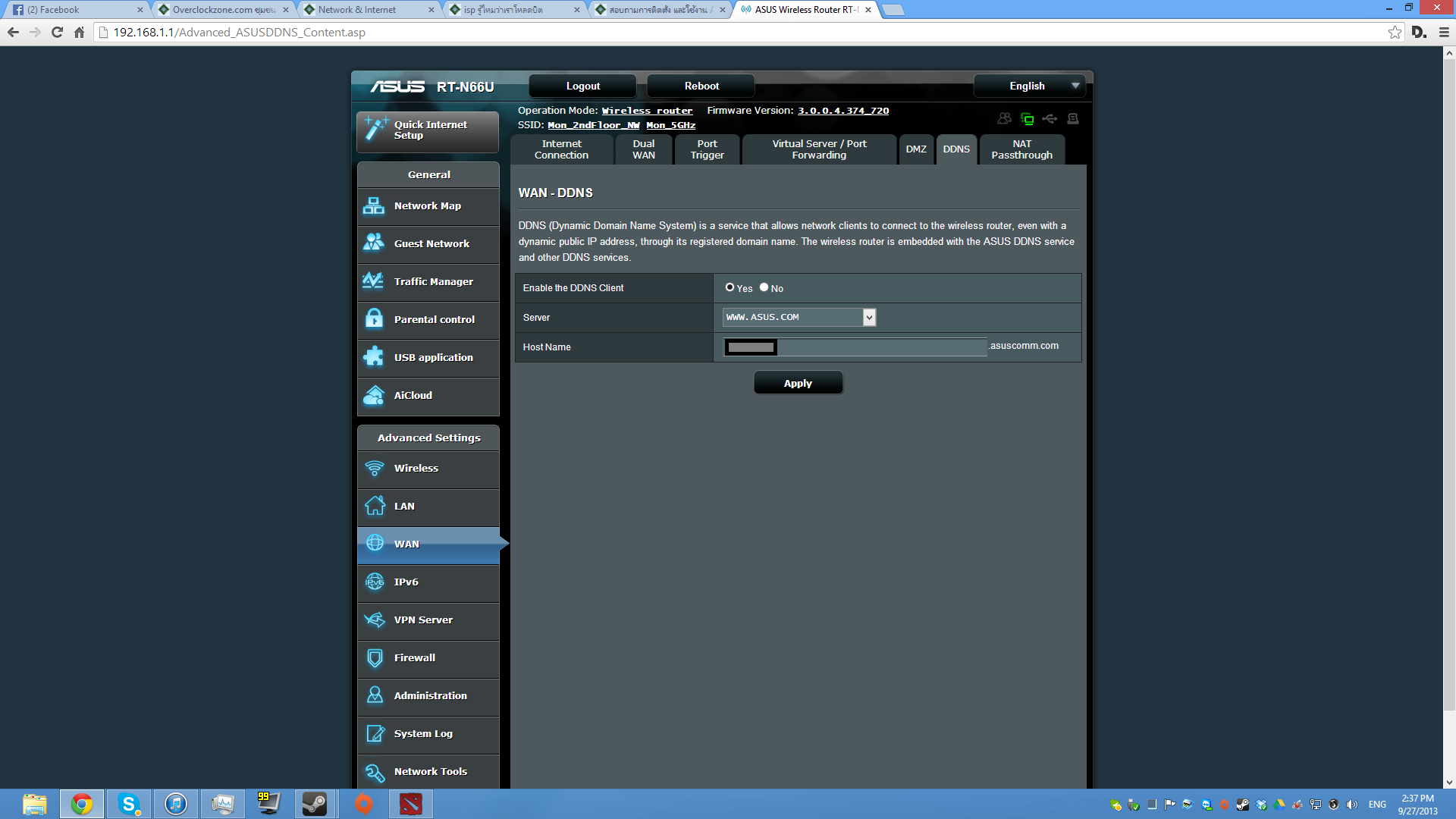
Task: Open the USB application puzzle icon
Action: point(374,357)
